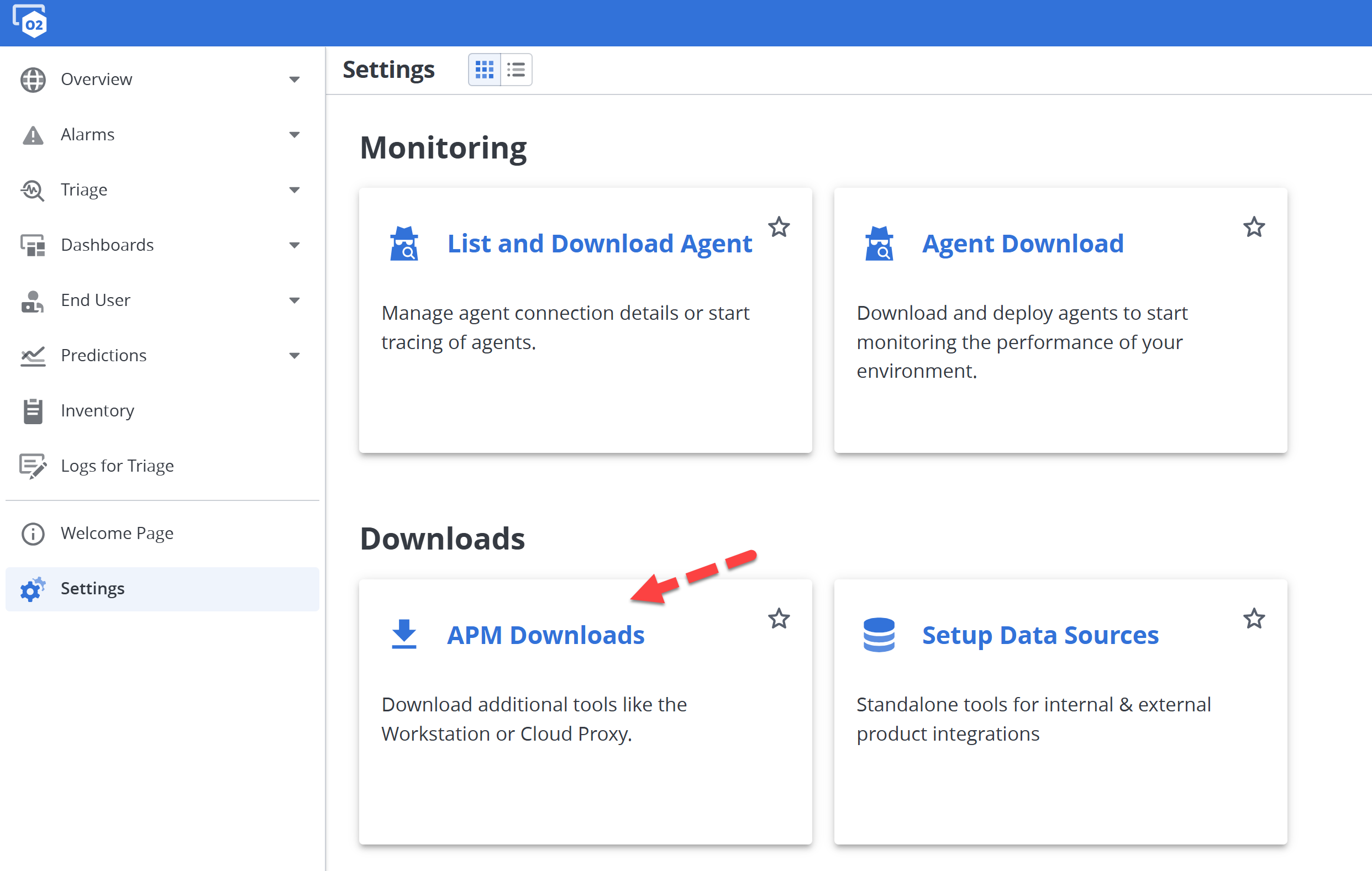Expand the Alarms dropdown arrow
Screen dimensions: 1372x871
pos(294,135)
